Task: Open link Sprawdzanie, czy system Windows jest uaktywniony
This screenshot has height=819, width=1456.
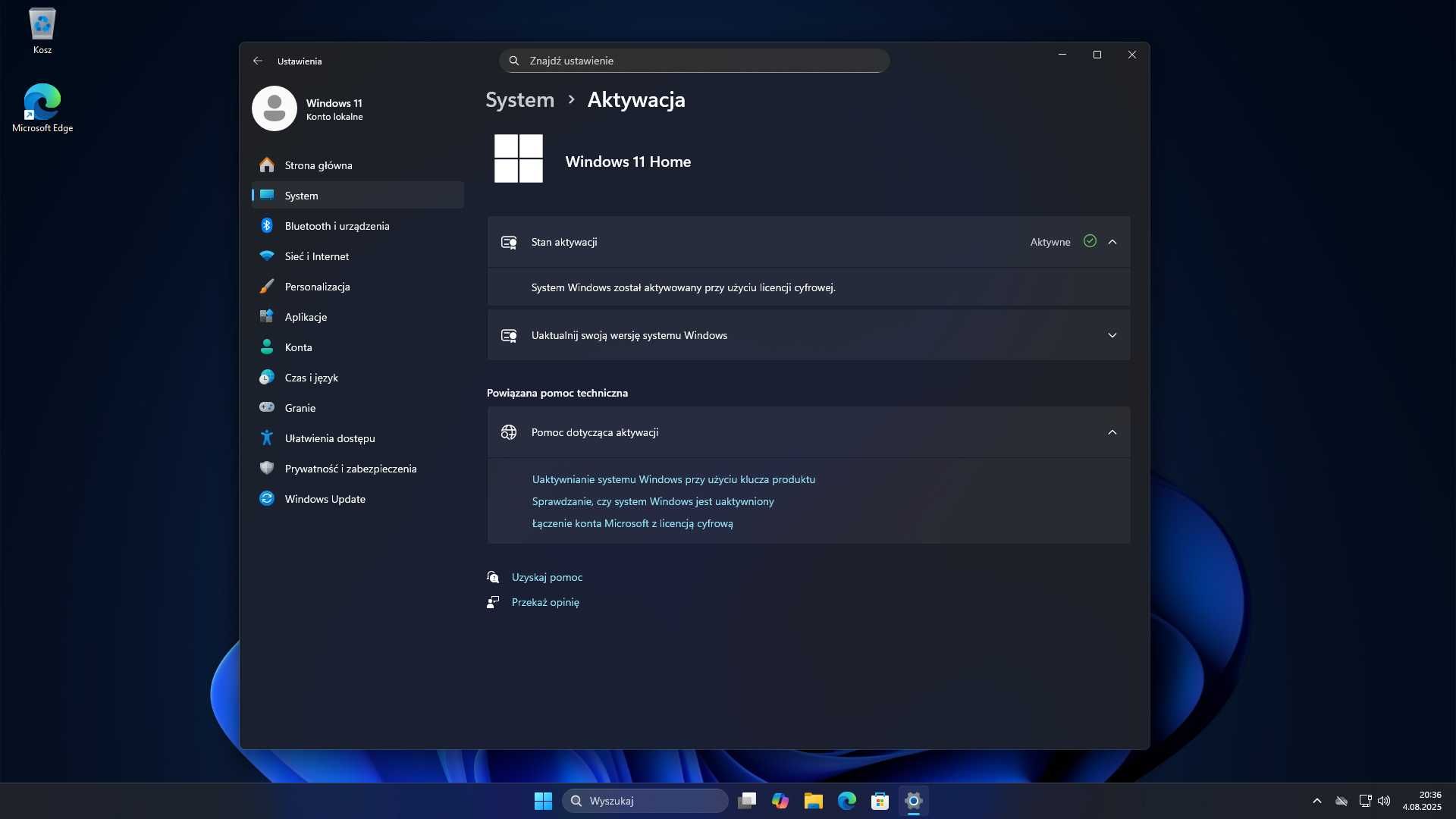Action: [653, 501]
